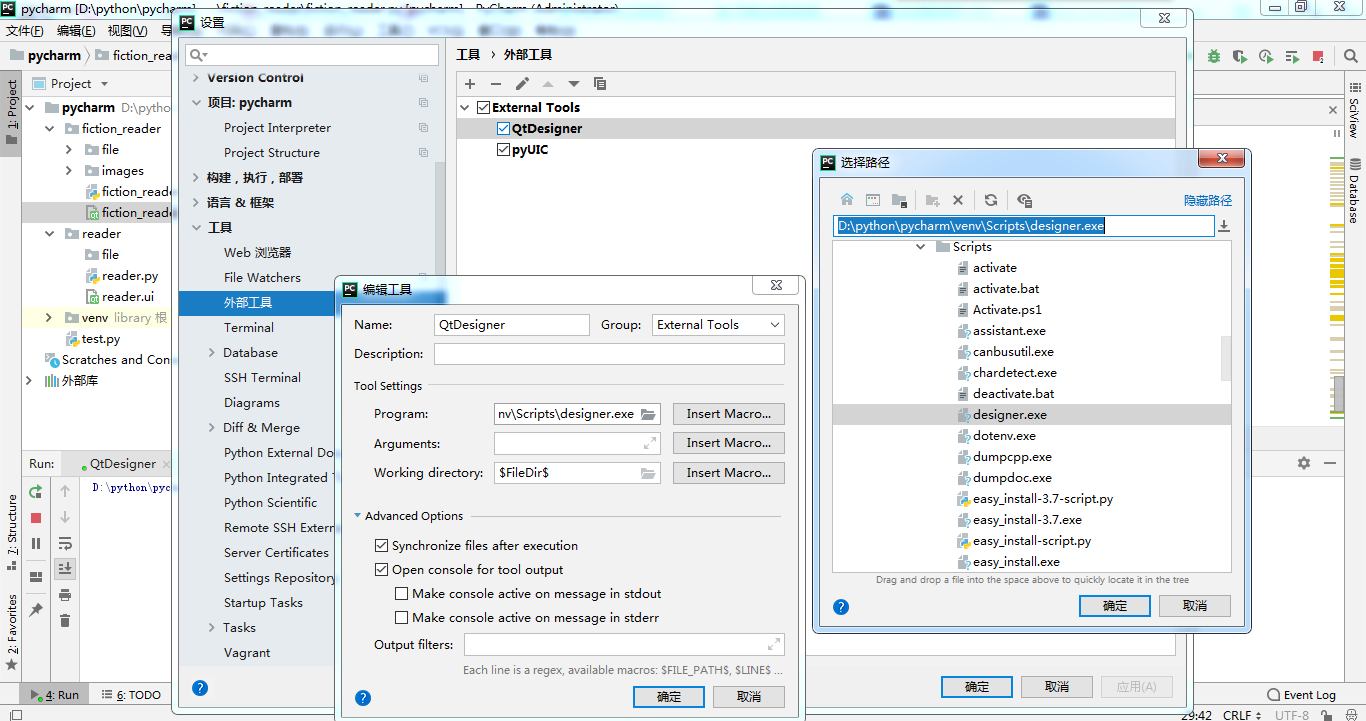The width and height of the screenshot is (1366, 721).
Task: Open Run panel settings gear
Action: (x=1303, y=464)
